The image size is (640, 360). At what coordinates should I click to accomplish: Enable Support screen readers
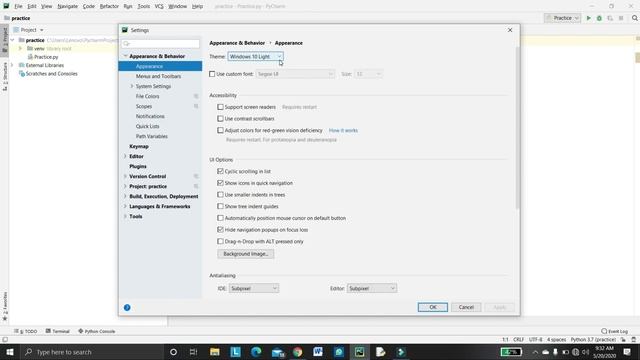pyautogui.click(x=220, y=107)
